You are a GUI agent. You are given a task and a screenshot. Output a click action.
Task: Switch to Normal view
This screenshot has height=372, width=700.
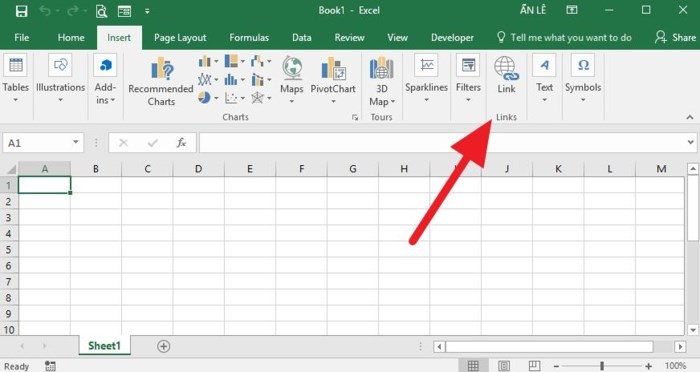tap(473, 366)
